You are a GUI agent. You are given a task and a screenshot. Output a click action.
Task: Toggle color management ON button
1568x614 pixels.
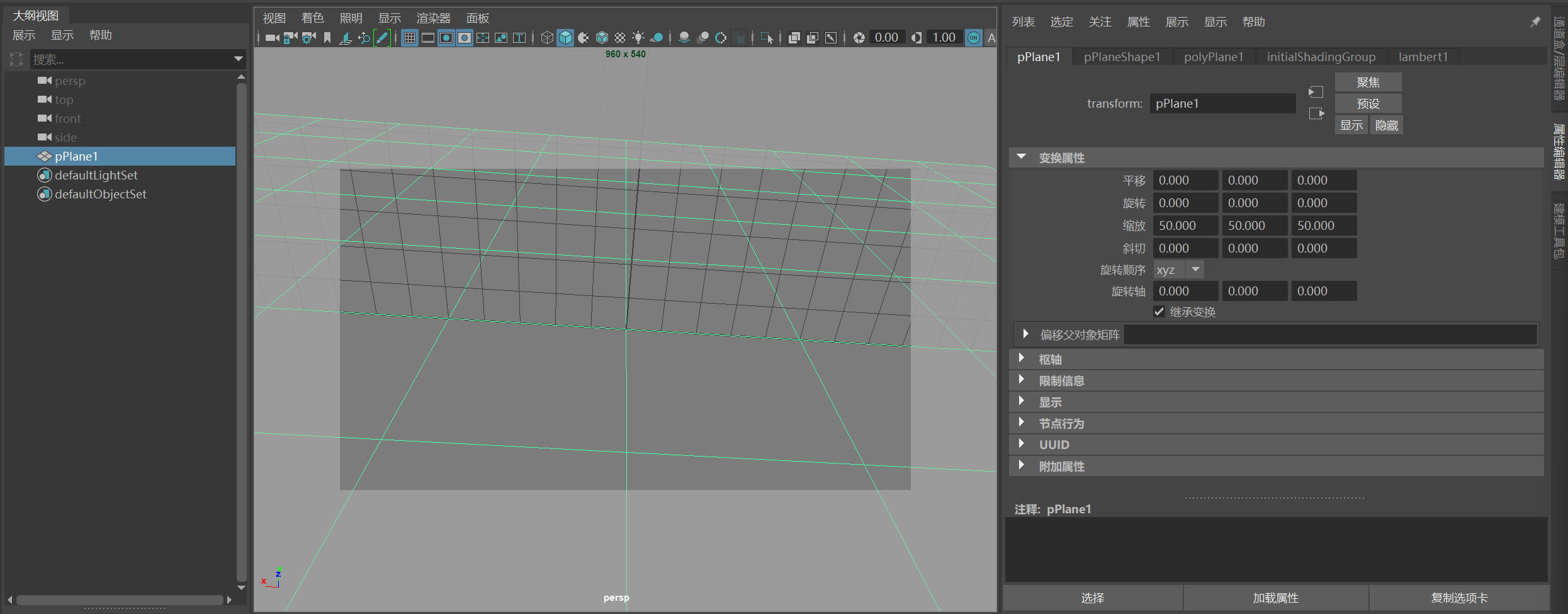[973, 38]
